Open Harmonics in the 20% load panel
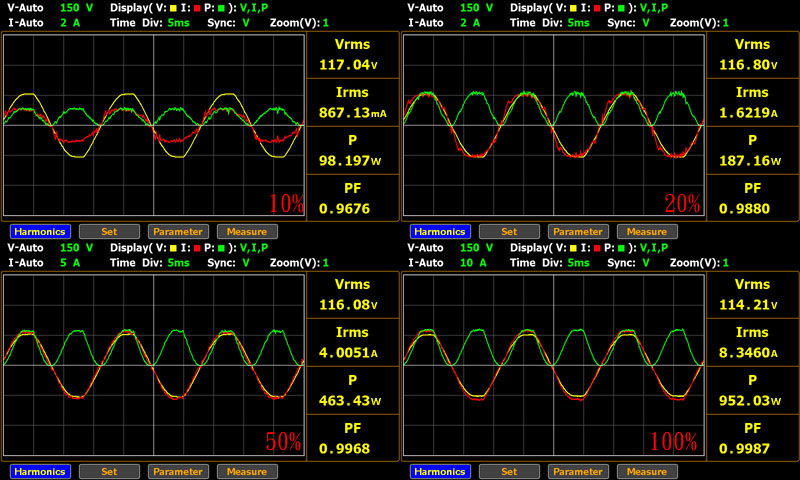The width and height of the screenshot is (800, 480). coord(440,232)
